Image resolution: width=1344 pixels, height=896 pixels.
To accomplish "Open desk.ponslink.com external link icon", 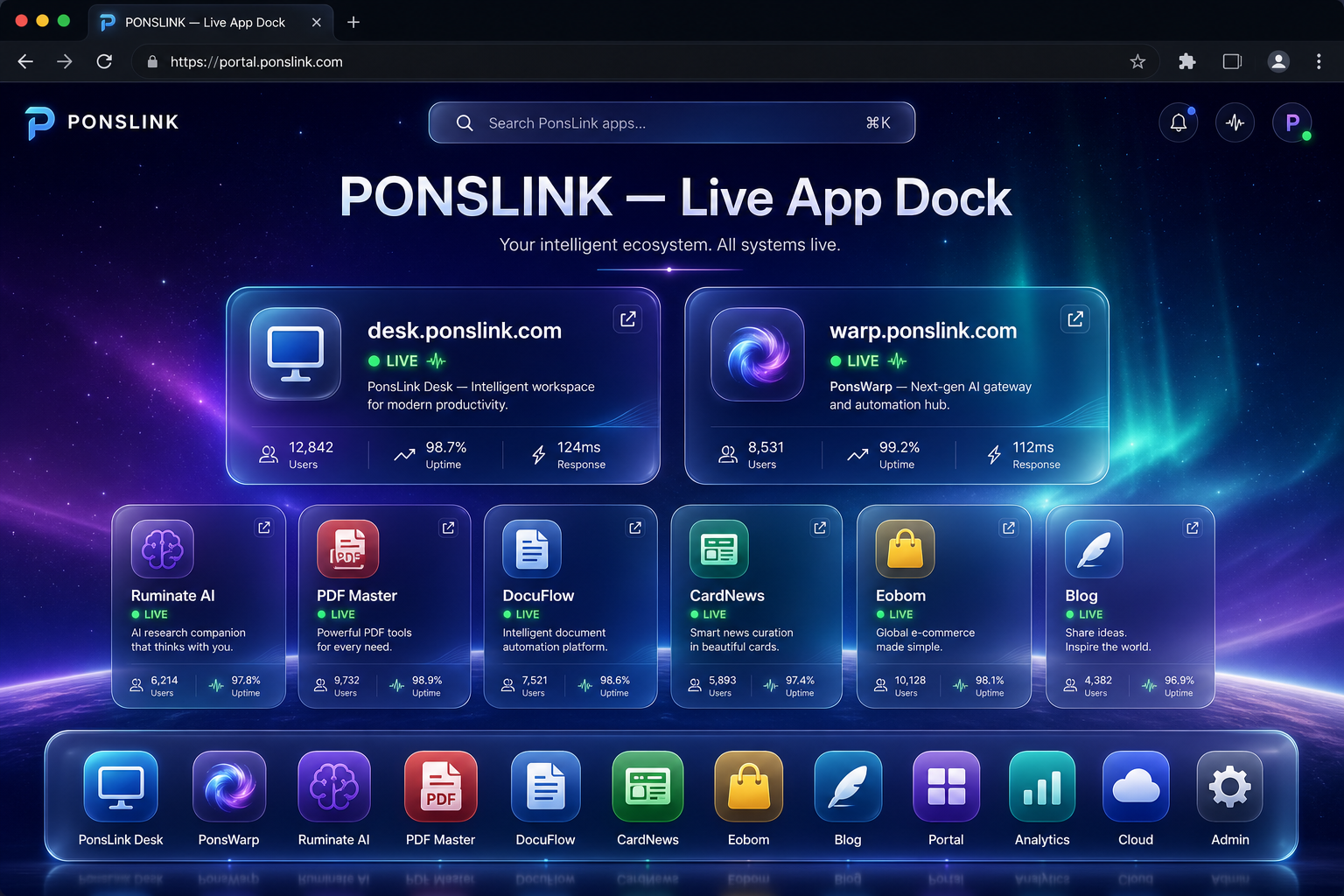I will [x=628, y=319].
